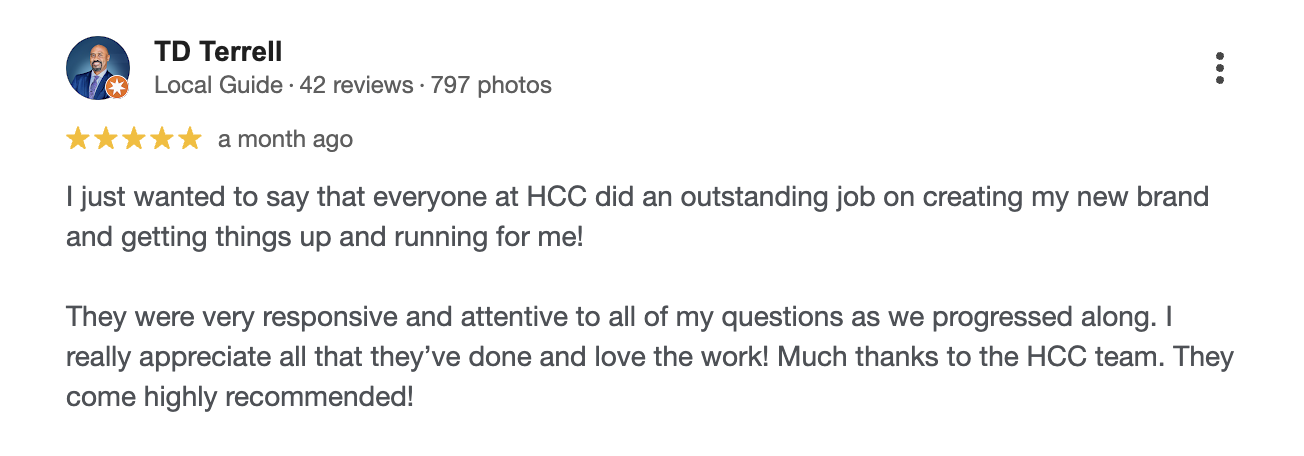Click the second star of the rating

[x=106, y=139]
